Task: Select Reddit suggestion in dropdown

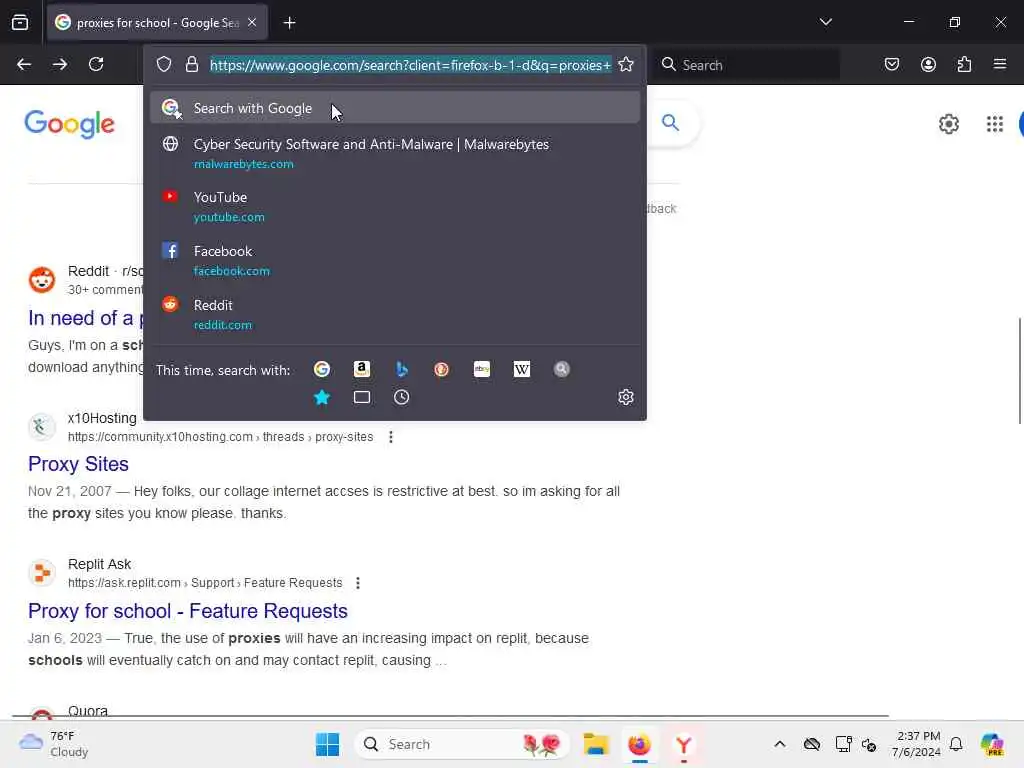Action: (394, 314)
